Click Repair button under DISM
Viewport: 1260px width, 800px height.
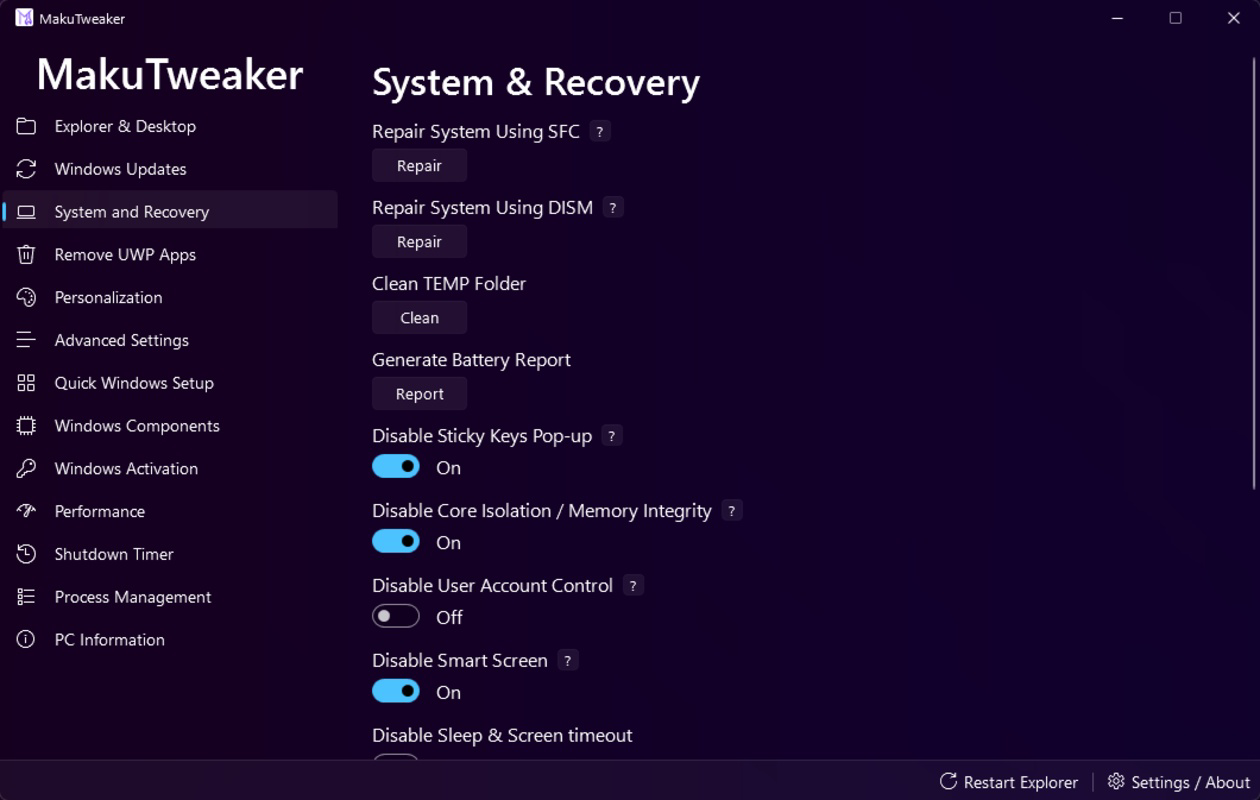(x=419, y=242)
